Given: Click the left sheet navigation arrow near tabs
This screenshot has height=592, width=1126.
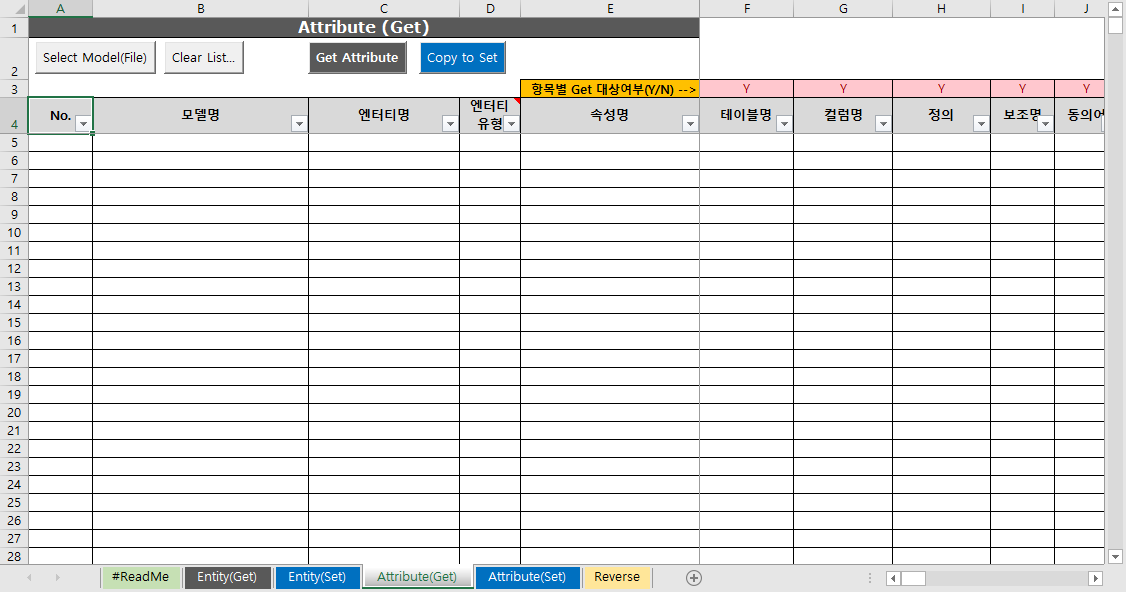Looking at the screenshot, I should 32,577.
